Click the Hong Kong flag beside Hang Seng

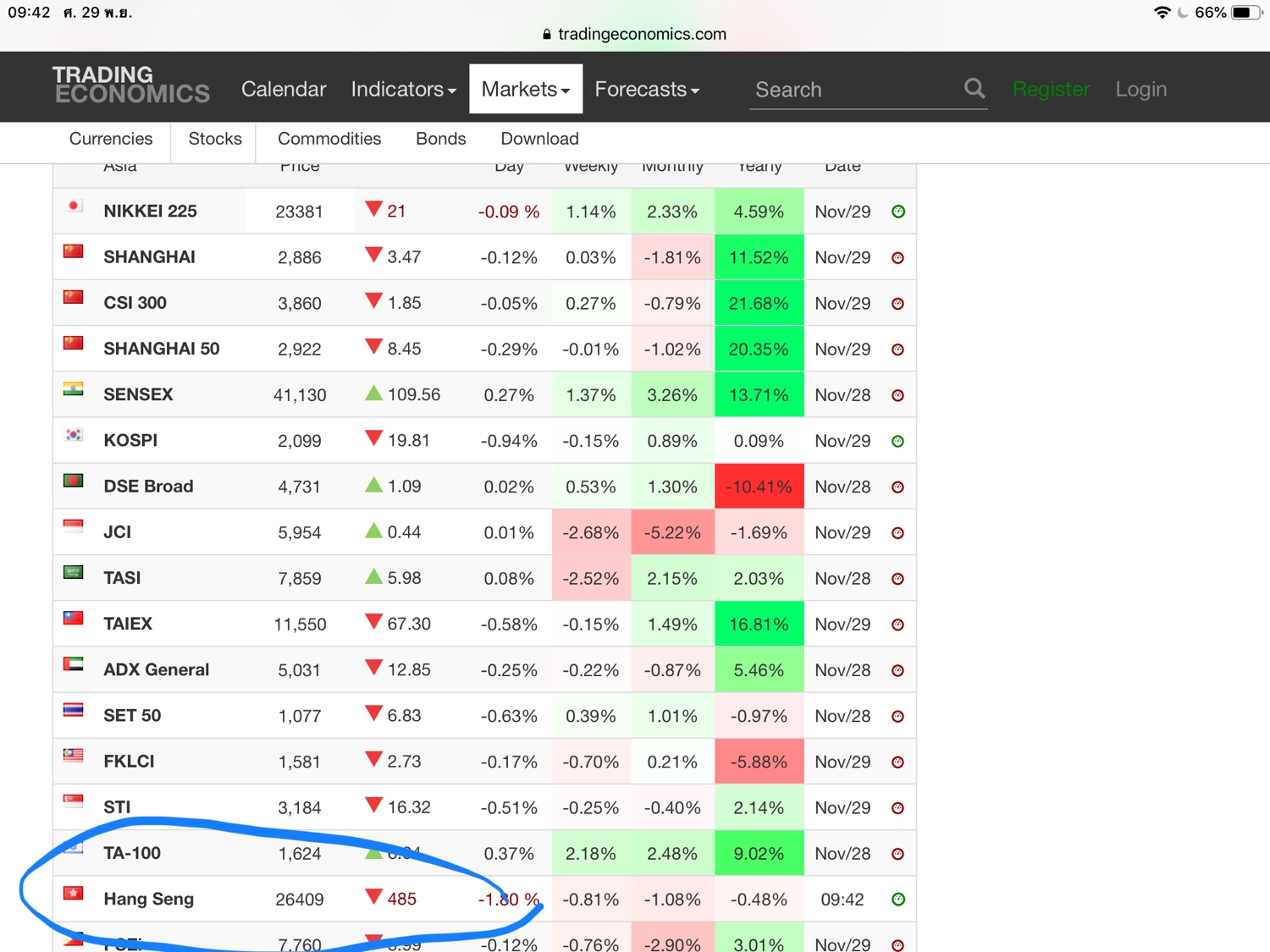click(x=74, y=893)
